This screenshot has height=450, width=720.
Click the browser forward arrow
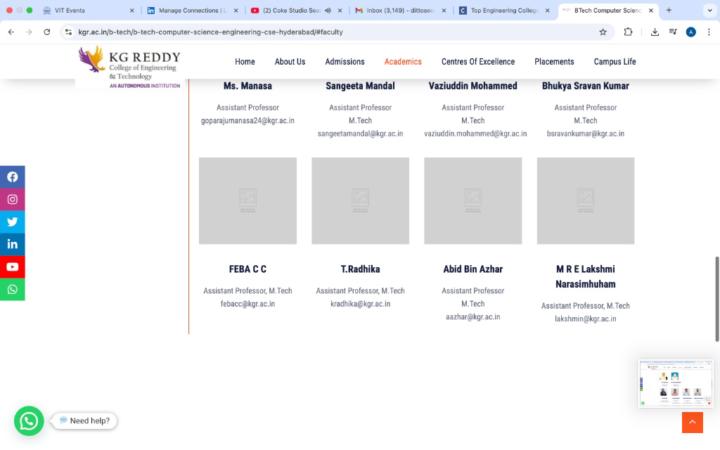click(x=29, y=32)
